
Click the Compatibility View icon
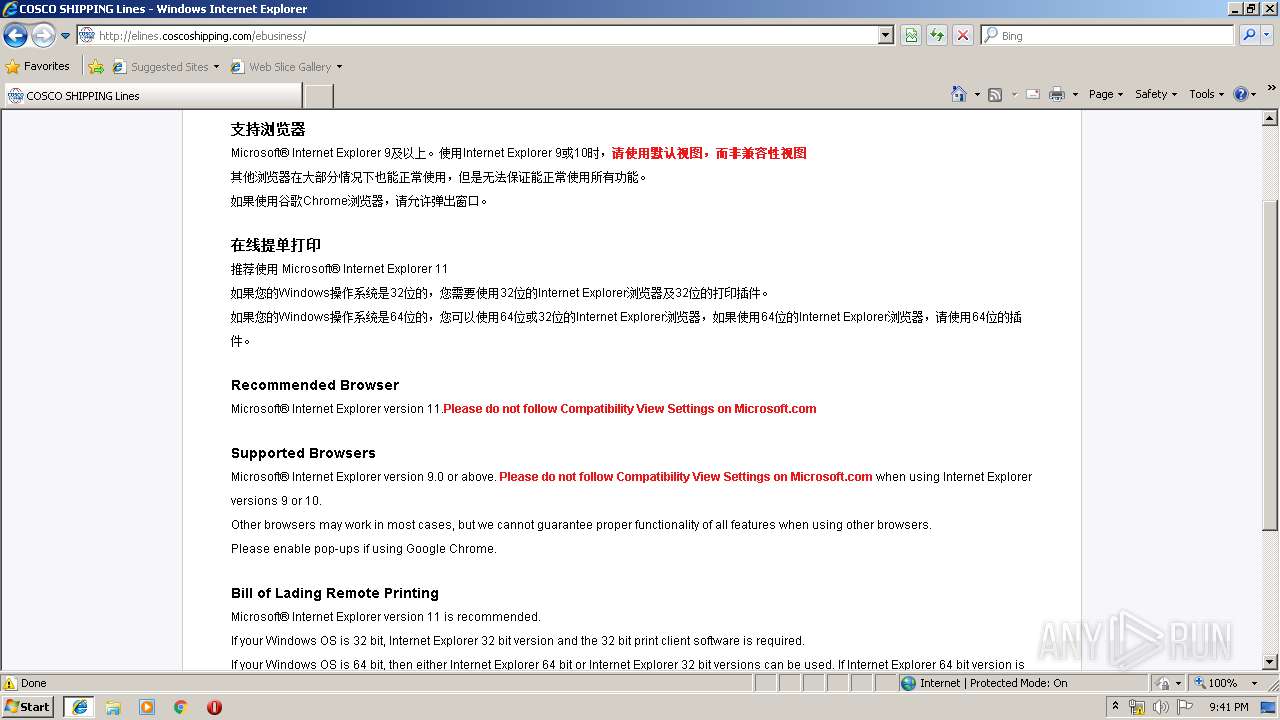point(911,35)
